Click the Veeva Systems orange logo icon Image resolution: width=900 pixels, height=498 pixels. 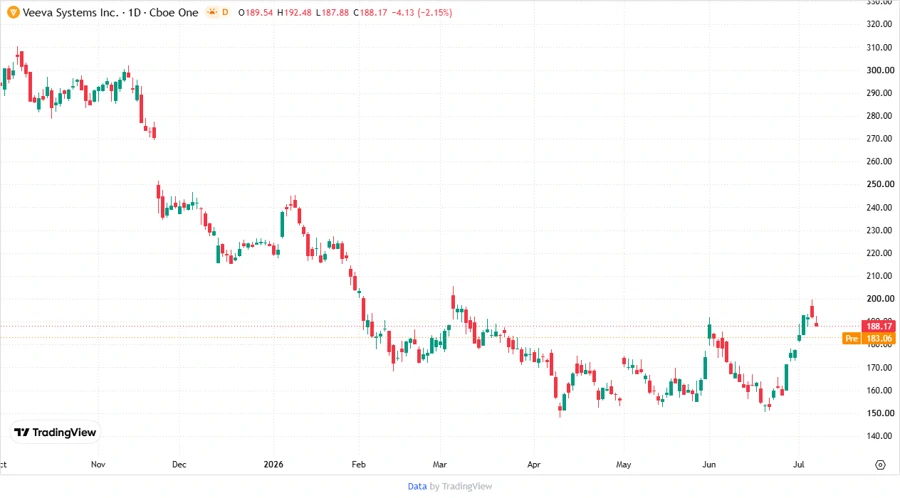12,12
